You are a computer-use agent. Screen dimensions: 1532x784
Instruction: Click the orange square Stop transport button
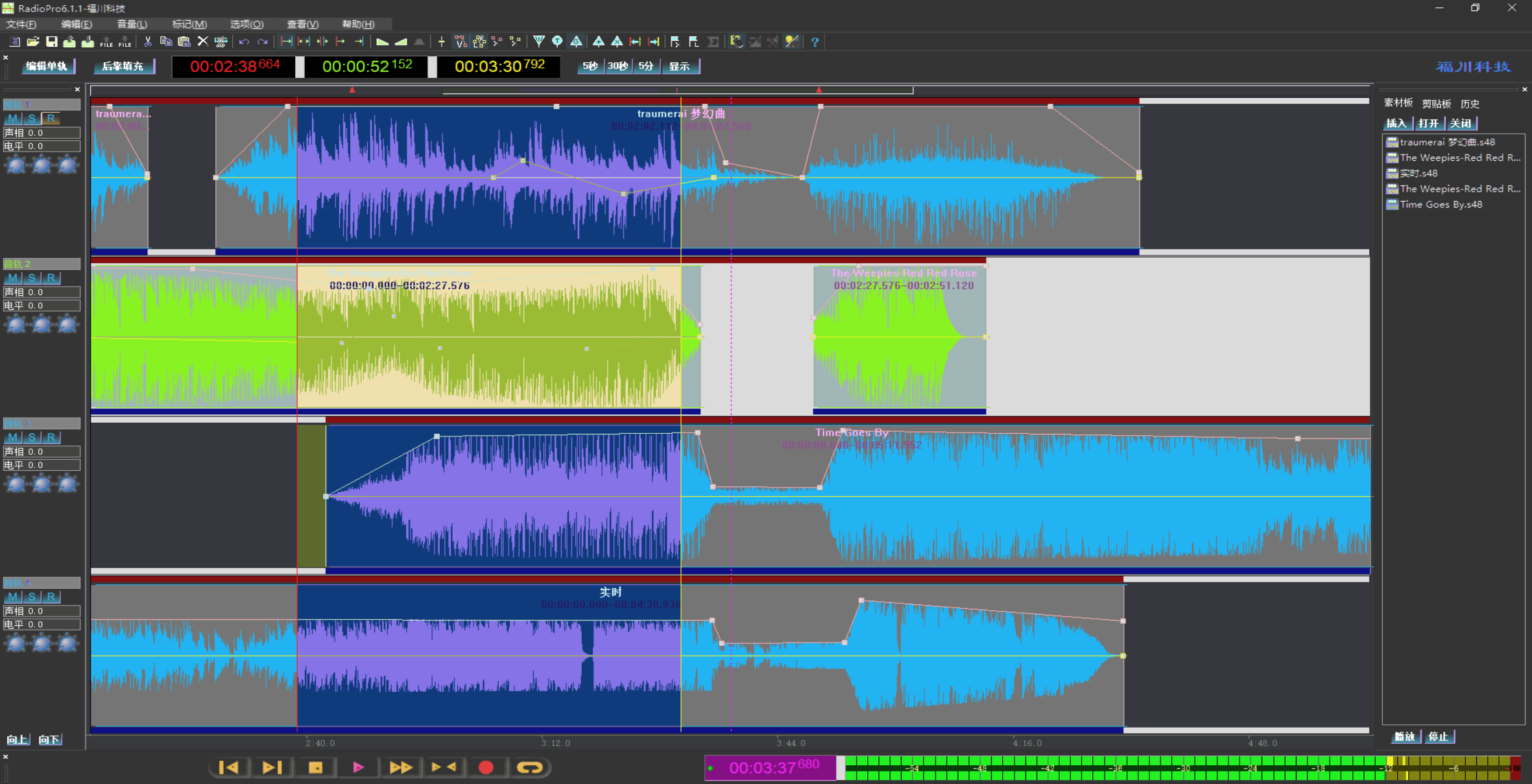(315, 767)
